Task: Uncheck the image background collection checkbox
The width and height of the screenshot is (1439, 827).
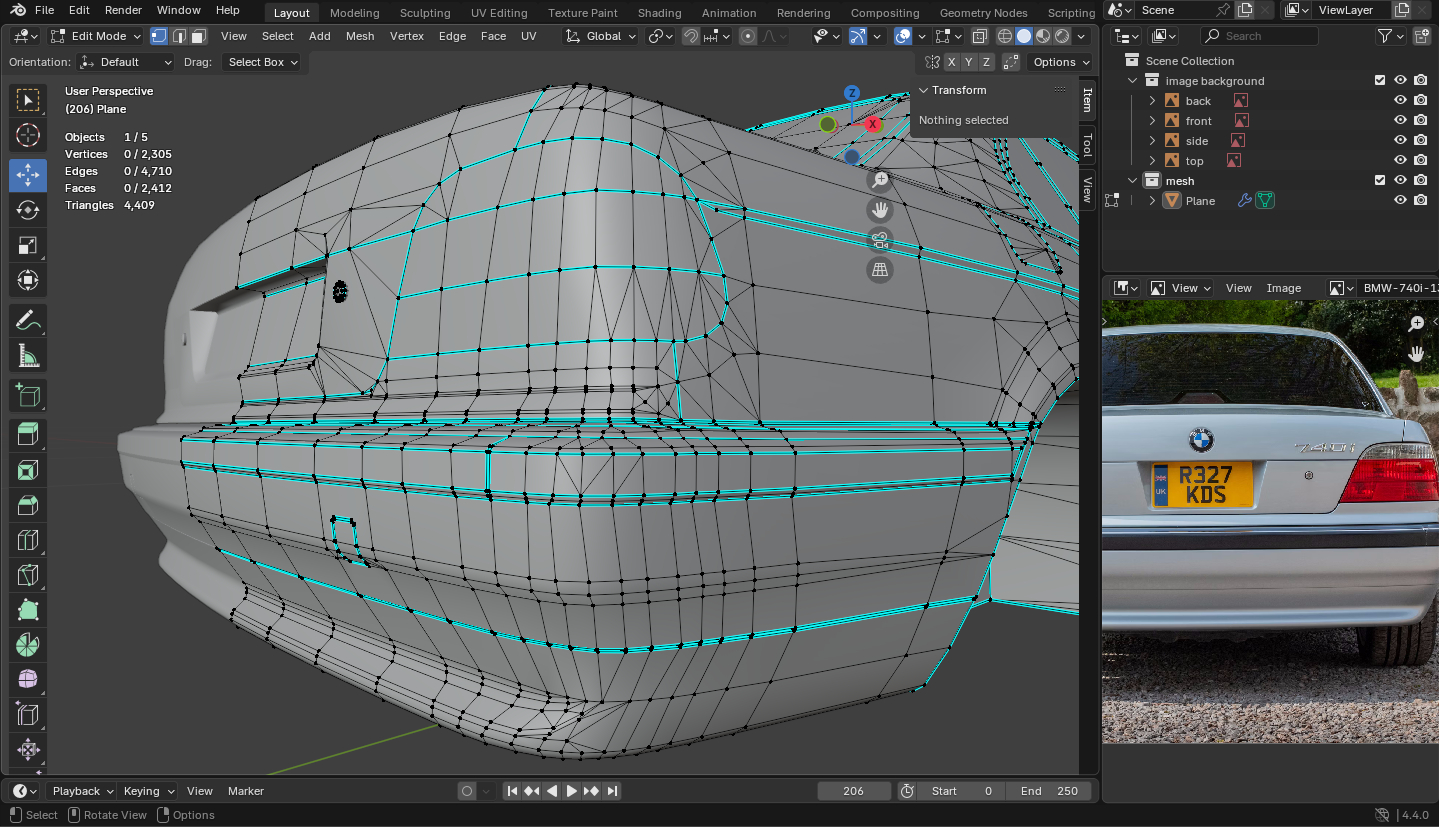Action: click(1380, 80)
